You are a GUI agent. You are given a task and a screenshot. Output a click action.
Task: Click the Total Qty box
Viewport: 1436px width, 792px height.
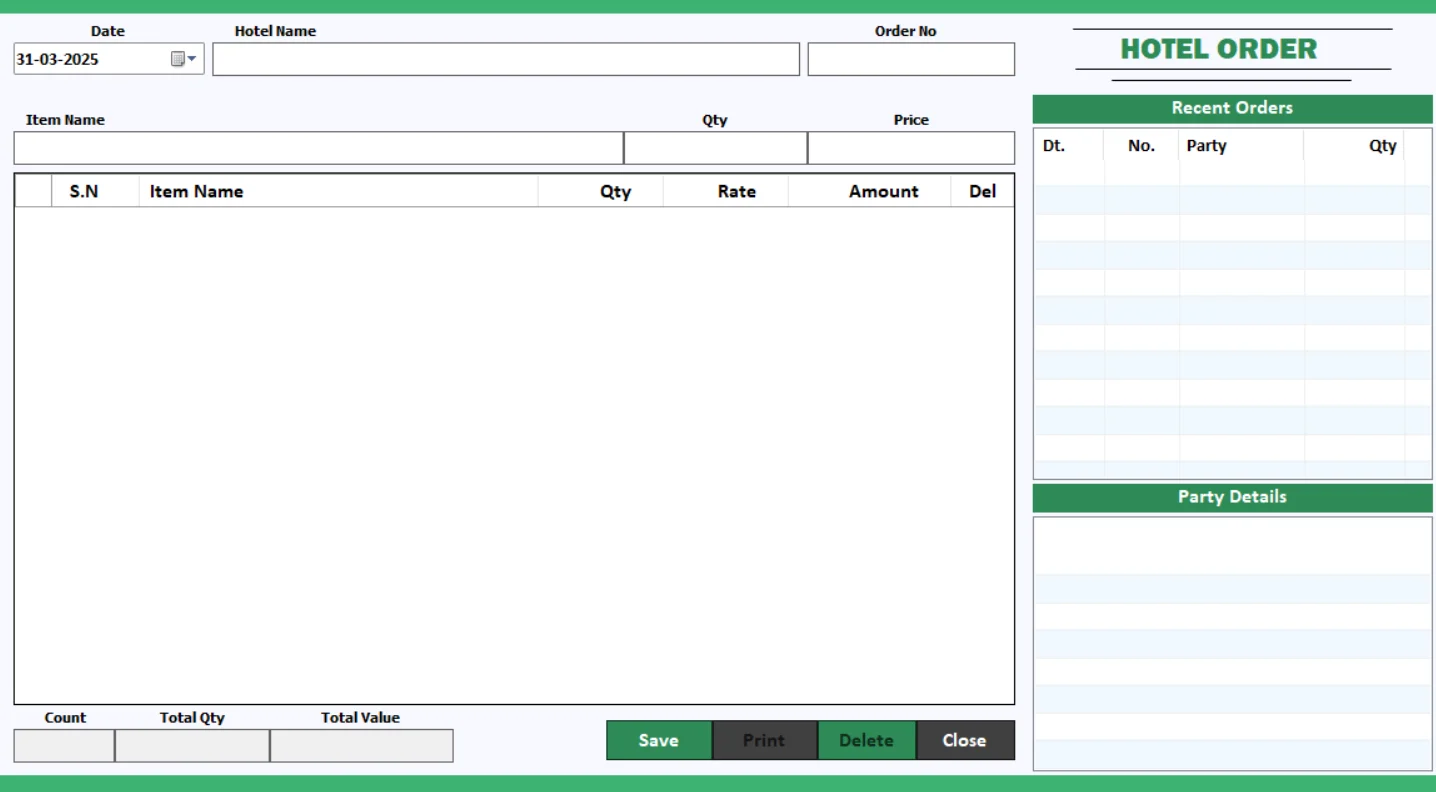click(192, 746)
